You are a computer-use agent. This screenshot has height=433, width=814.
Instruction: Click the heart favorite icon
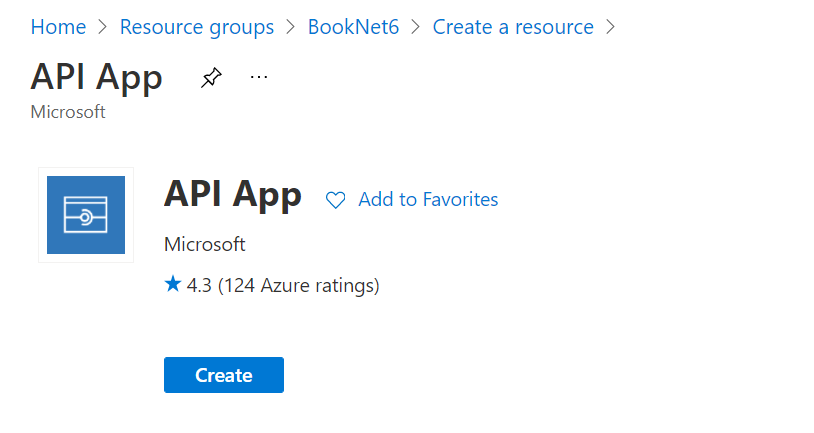[335, 200]
